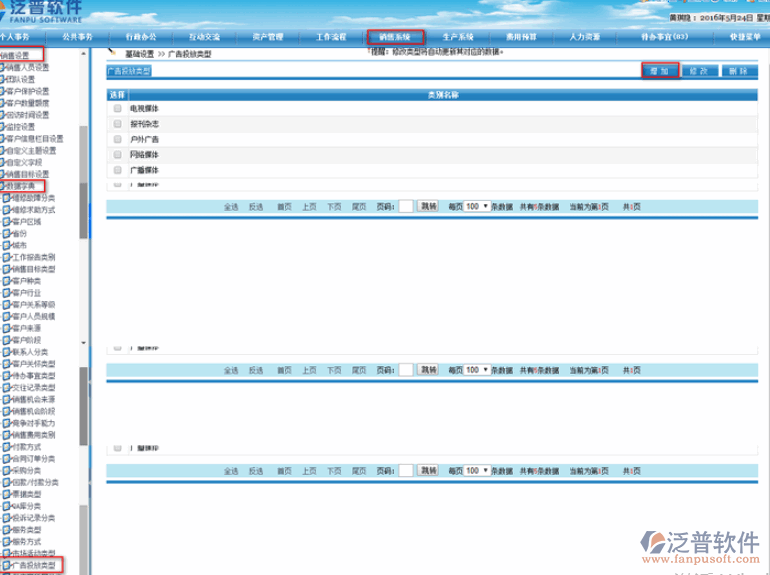Click the icon next to 采购分类
This screenshot has height=575, width=770.
pos(7,471)
